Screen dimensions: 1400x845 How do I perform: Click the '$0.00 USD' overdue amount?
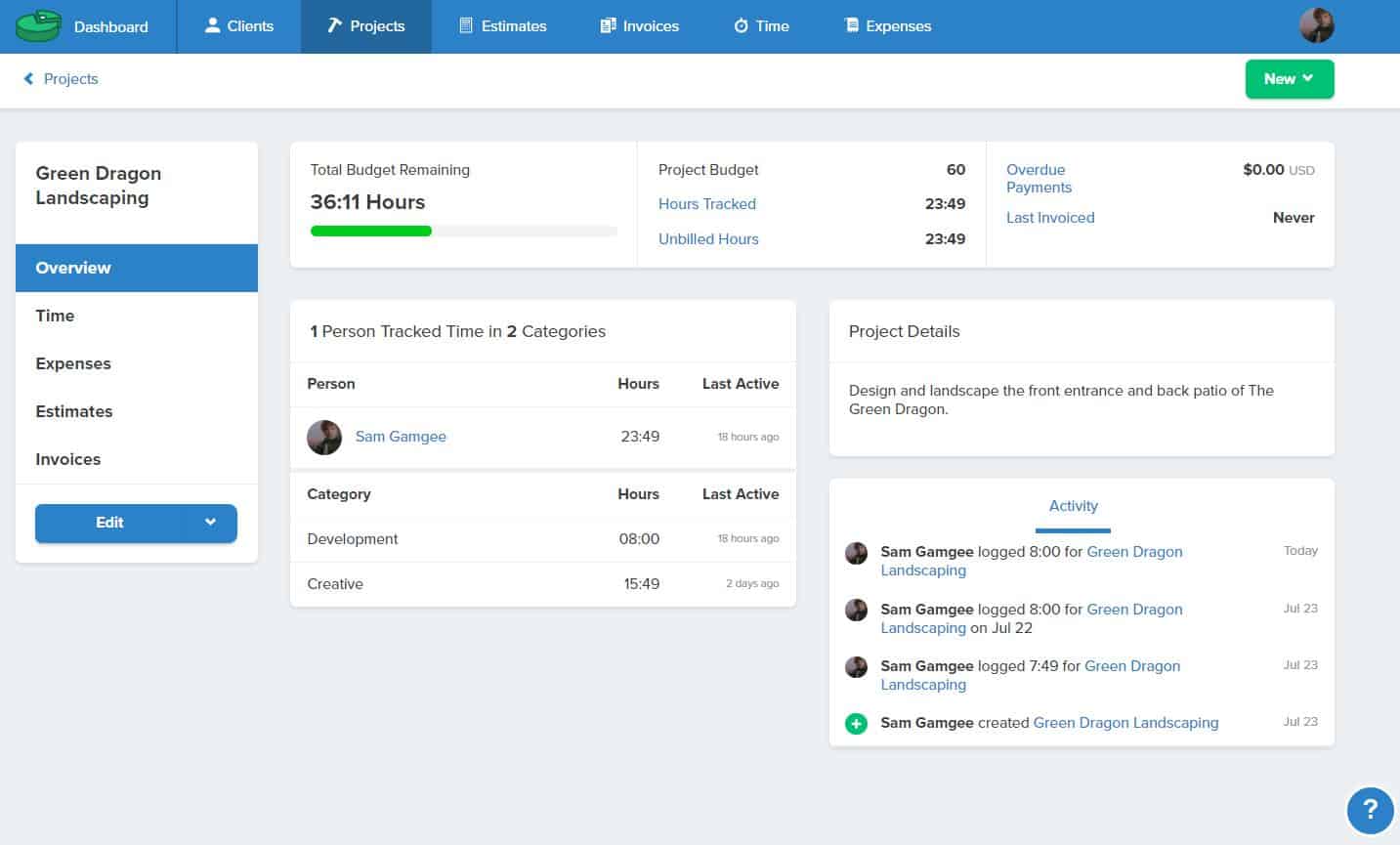click(x=1279, y=170)
